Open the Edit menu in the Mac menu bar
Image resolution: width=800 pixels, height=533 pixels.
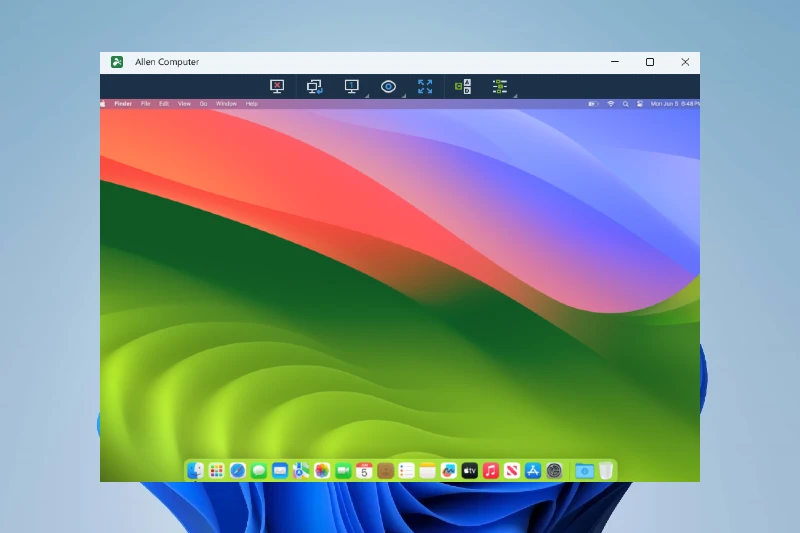click(164, 104)
